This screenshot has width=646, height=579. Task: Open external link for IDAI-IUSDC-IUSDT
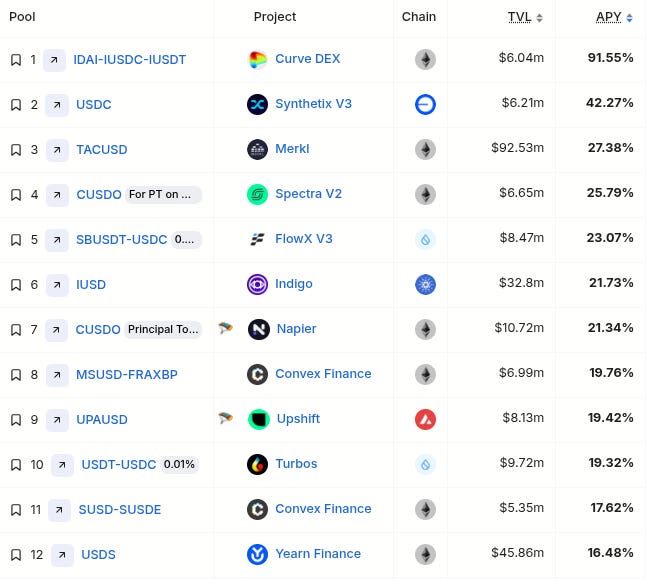(54, 60)
